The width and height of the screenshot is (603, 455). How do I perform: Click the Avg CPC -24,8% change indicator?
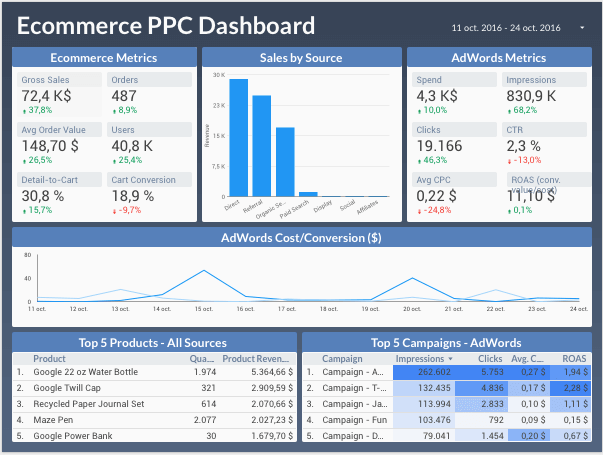click(x=434, y=210)
